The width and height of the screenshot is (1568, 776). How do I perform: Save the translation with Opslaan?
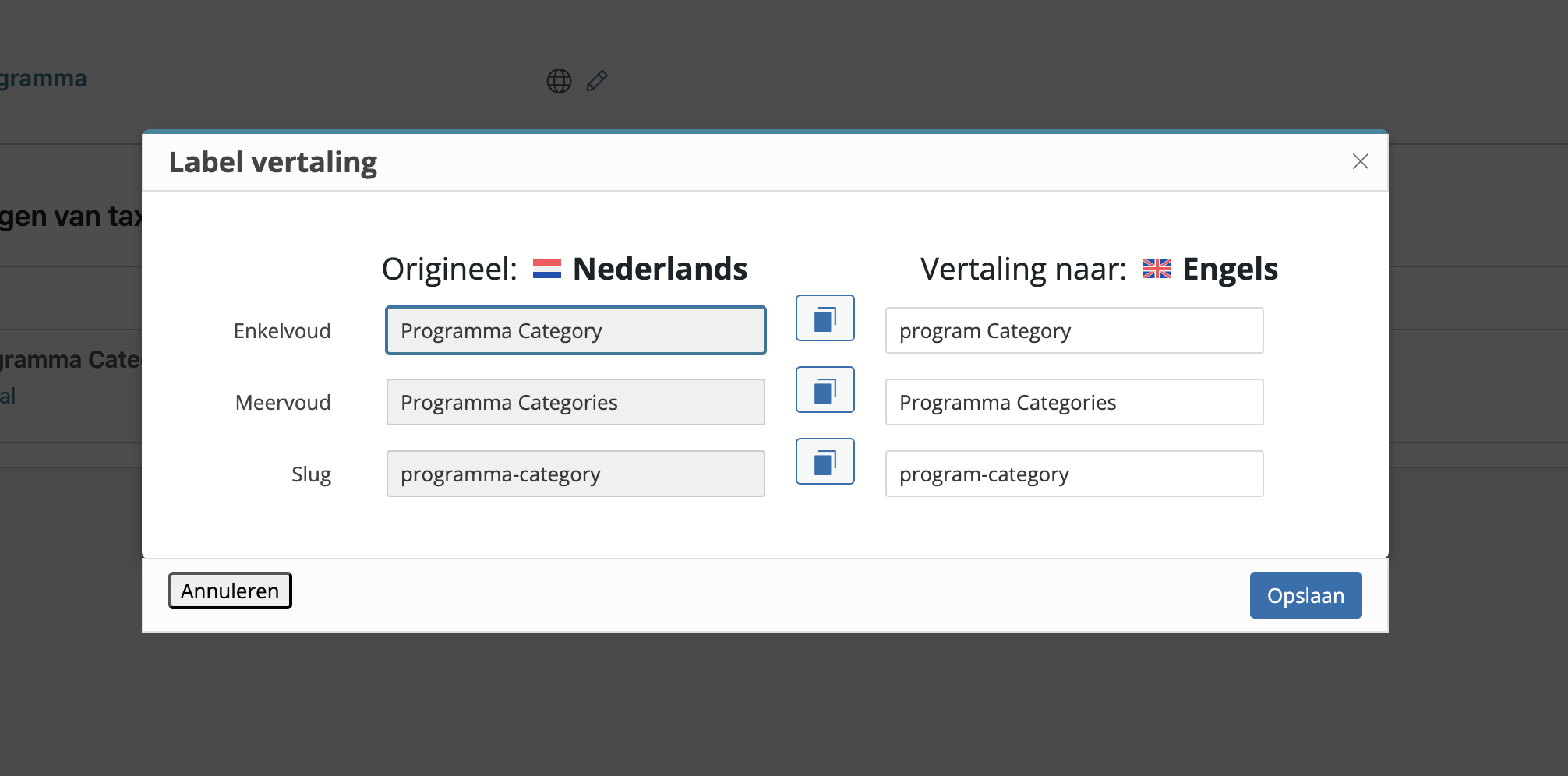[1305, 595]
